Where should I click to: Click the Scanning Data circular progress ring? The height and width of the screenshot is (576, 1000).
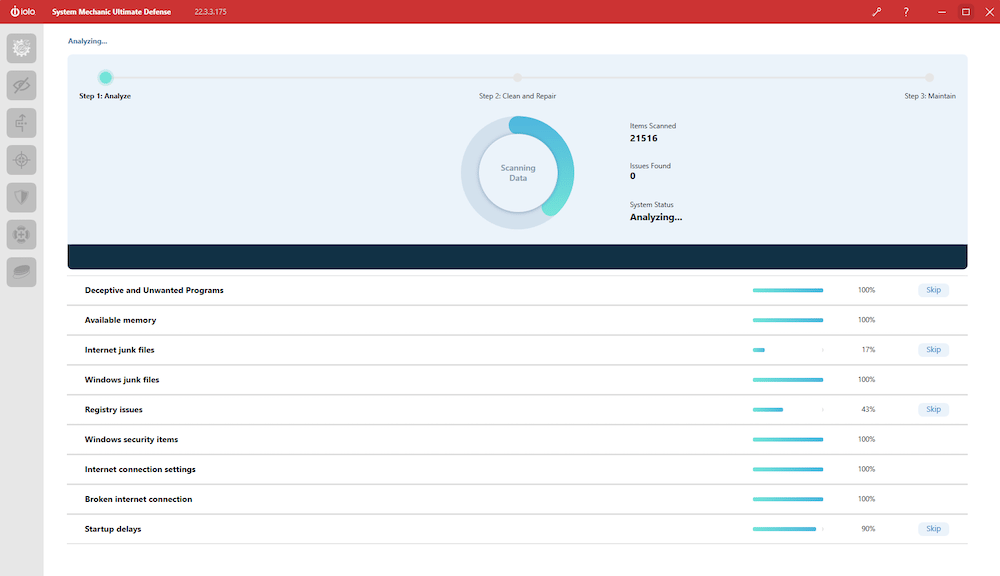517,172
